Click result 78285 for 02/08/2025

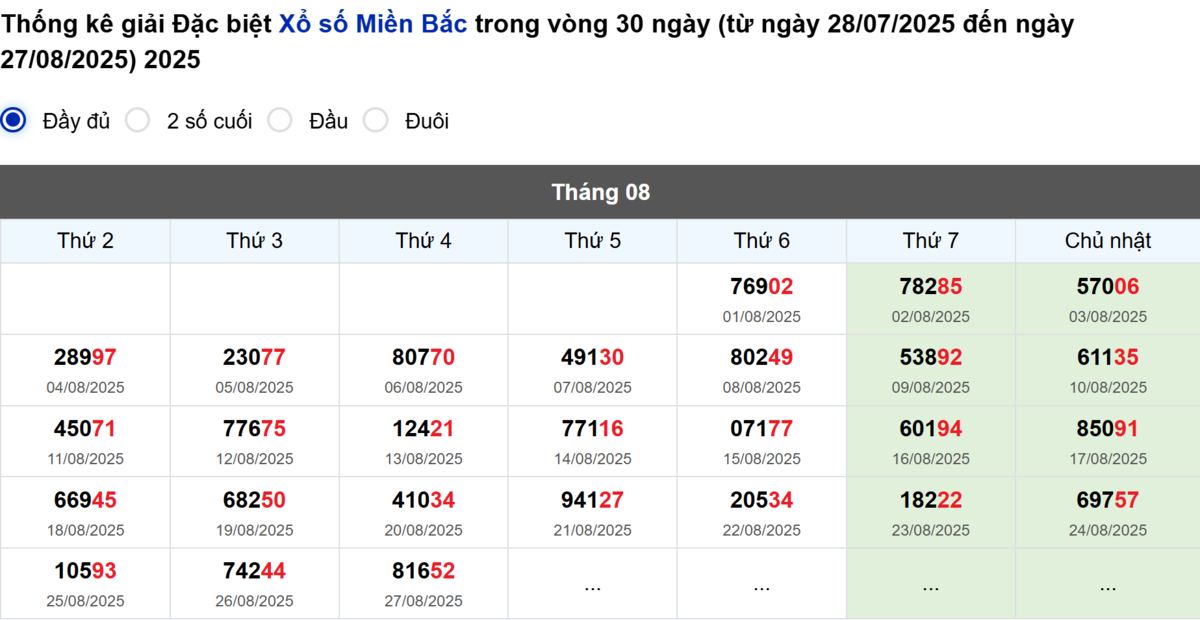(x=930, y=287)
